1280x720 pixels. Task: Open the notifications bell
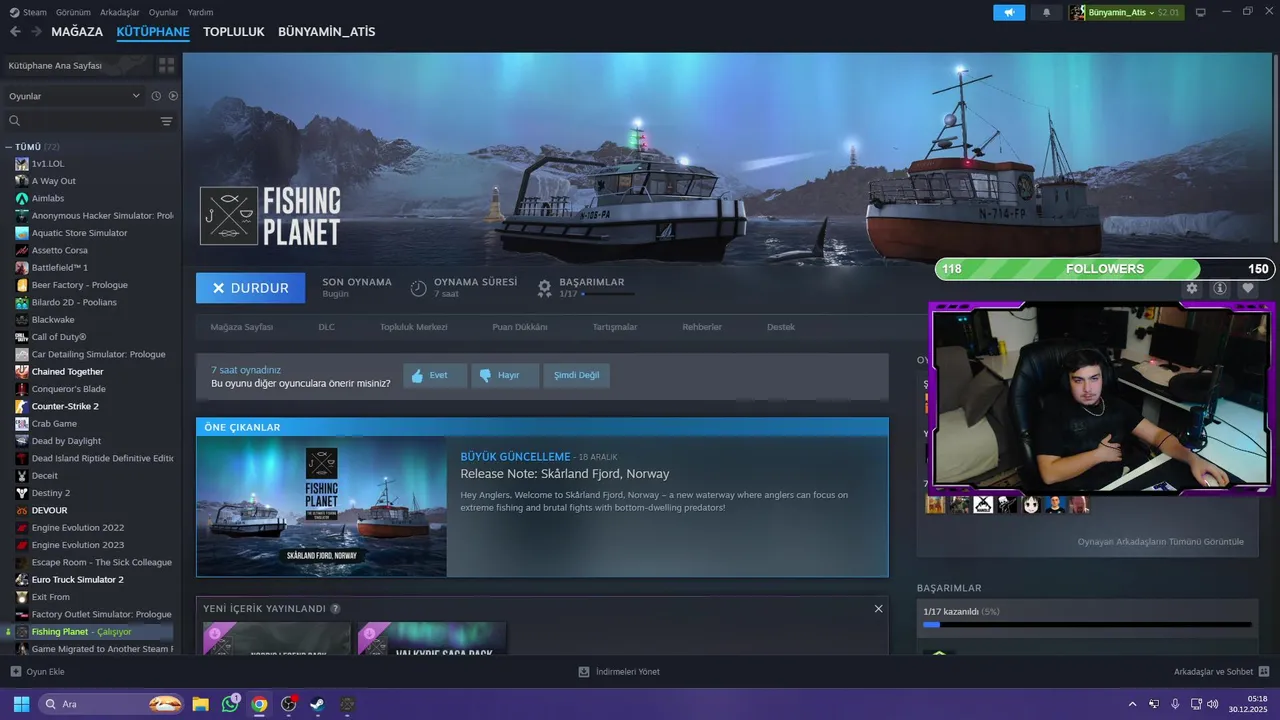1046,13
